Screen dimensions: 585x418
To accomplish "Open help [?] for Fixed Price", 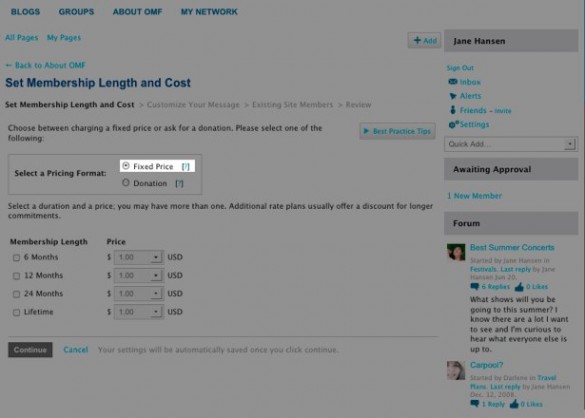I will [185, 166].
